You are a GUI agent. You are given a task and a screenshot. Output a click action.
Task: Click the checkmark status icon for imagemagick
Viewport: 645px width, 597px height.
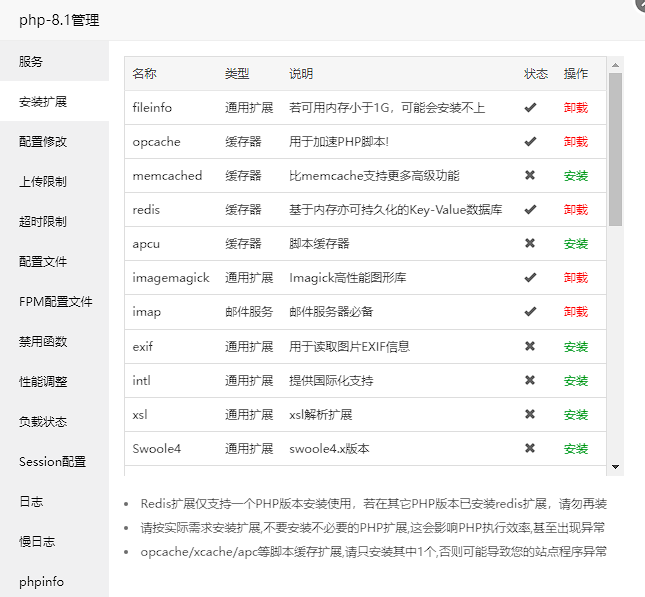pyautogui.click(x=530, y=277)
